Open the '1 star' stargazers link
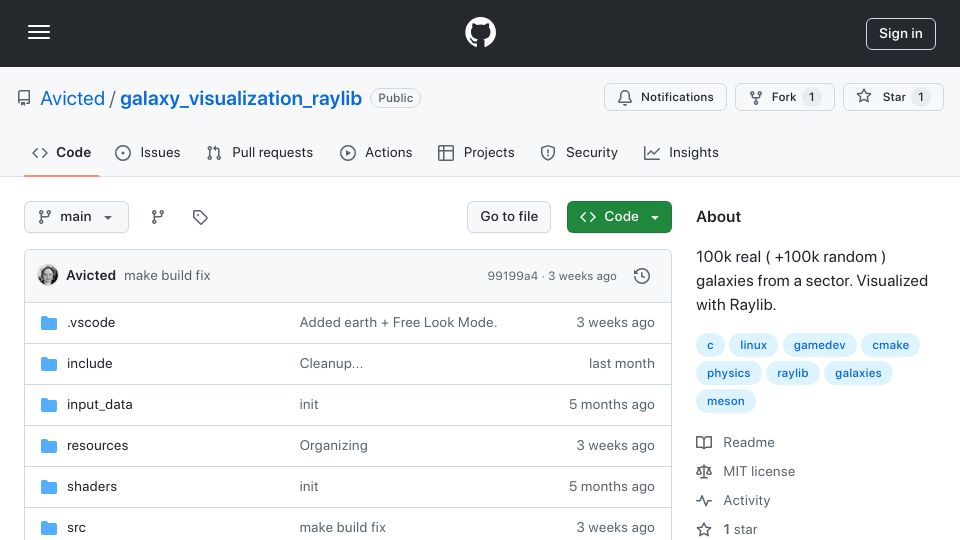Viewport: 960px width, 540px height. 727,530
